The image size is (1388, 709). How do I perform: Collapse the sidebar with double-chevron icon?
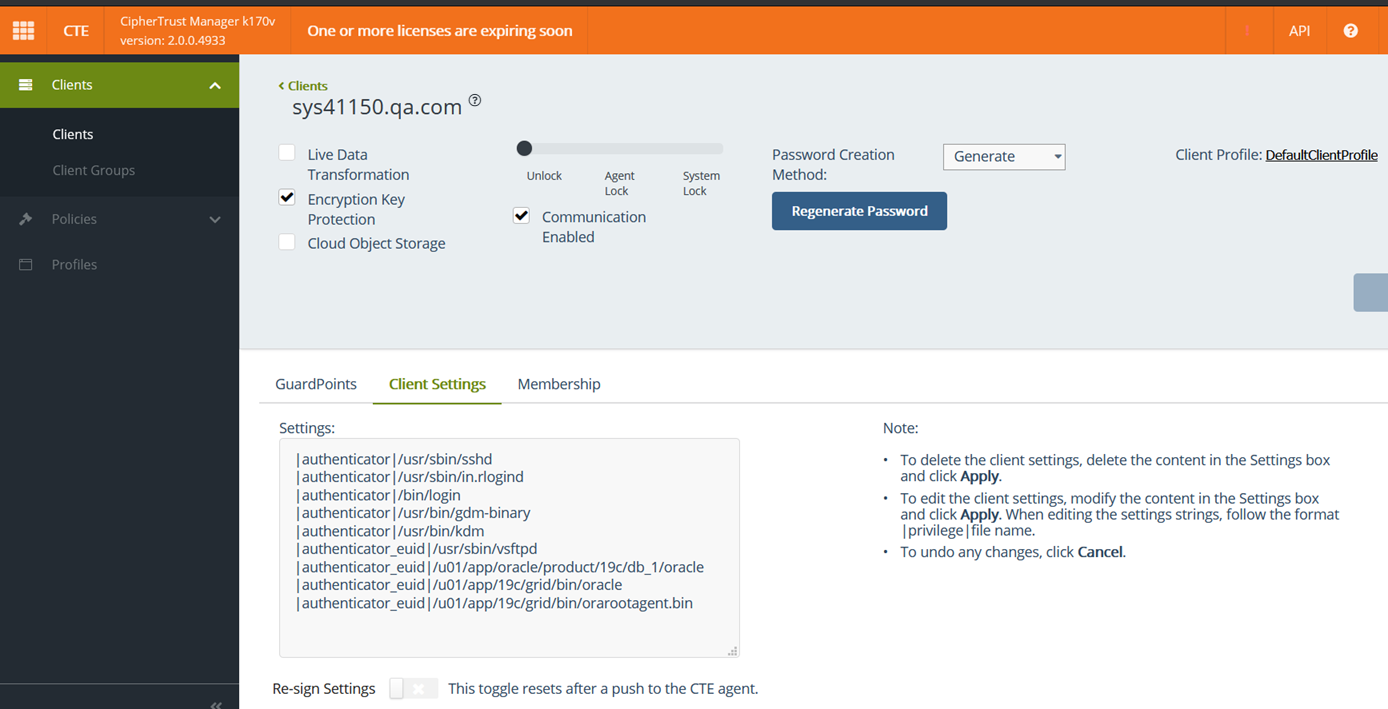(216, 704)
